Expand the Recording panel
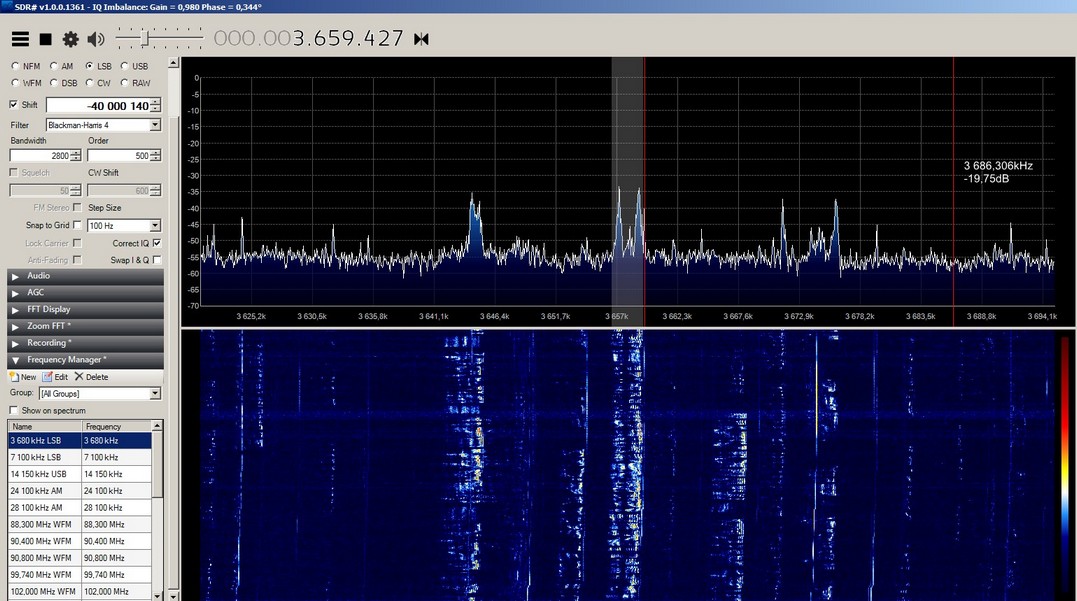Screen dimensions: 1077x601 (x=85, y=343)
